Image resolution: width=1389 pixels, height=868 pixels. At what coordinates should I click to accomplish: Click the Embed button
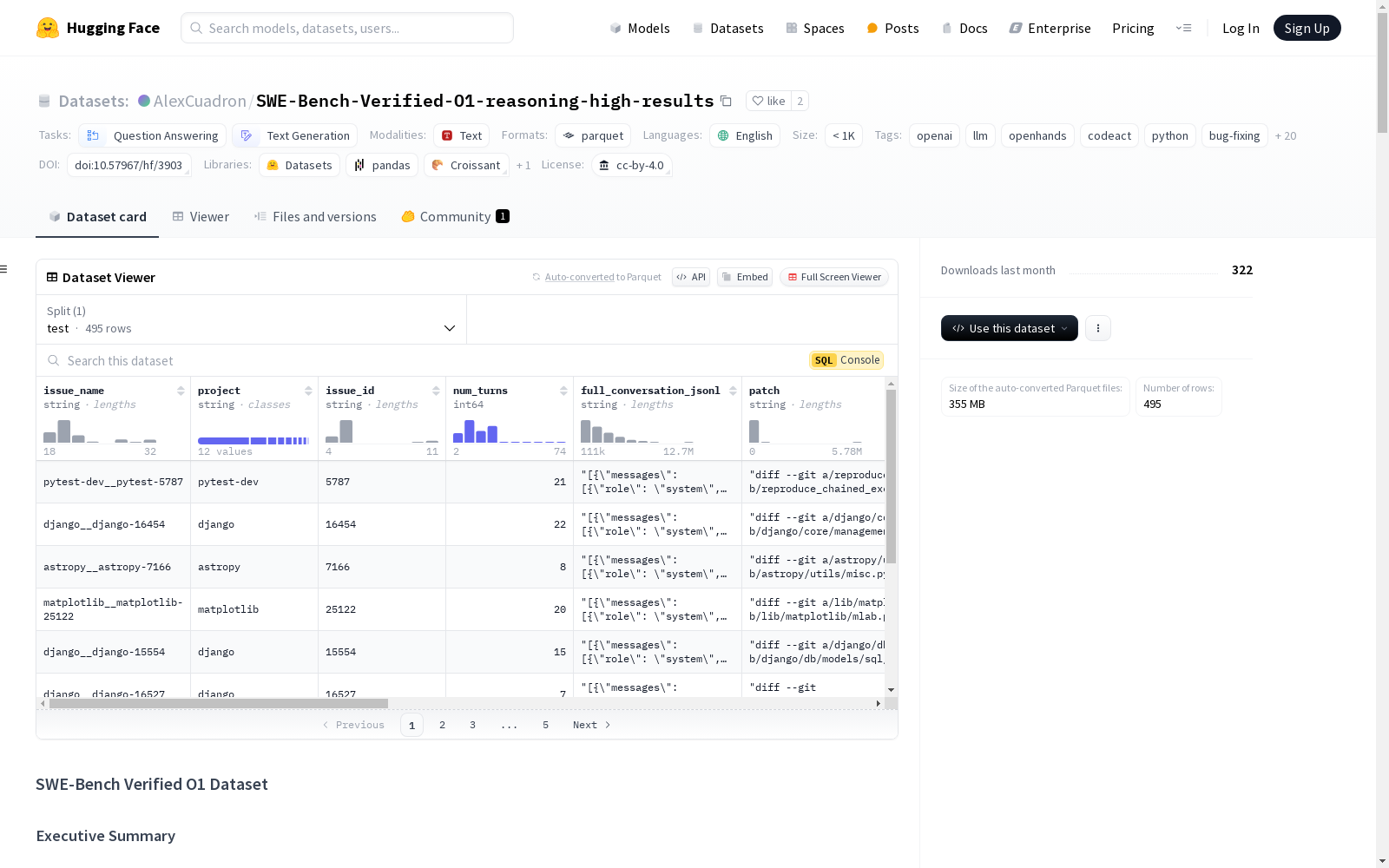pyautogui.click(x=745, y=277)
